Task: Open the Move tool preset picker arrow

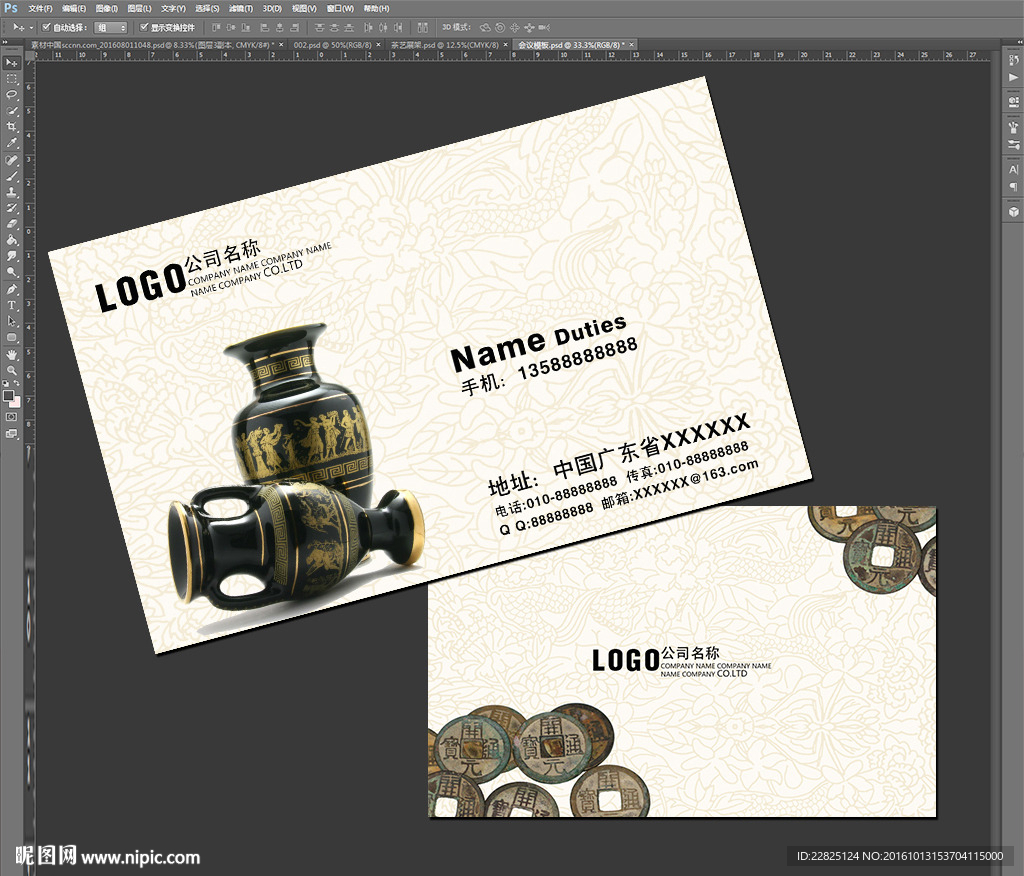Action: [x=31, y=27]
